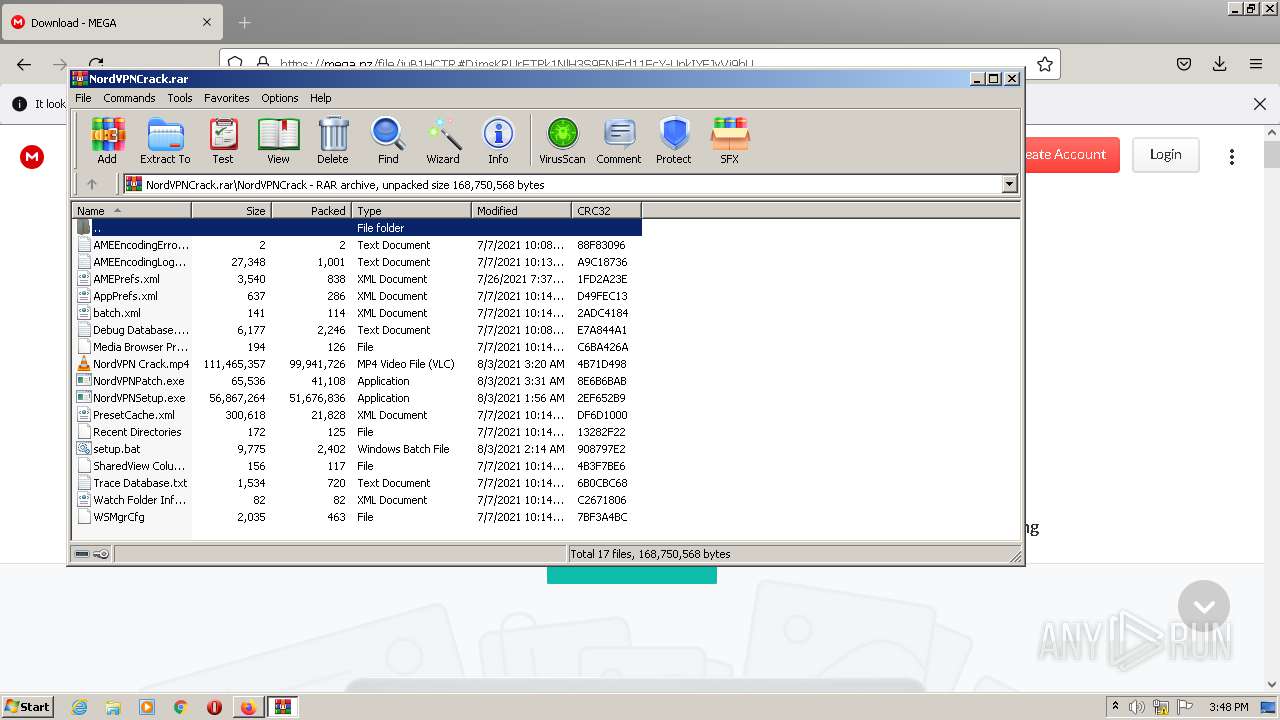Click the scroll-down circle button on MEGA page

pyautogui.click(x=1204, y=606)
